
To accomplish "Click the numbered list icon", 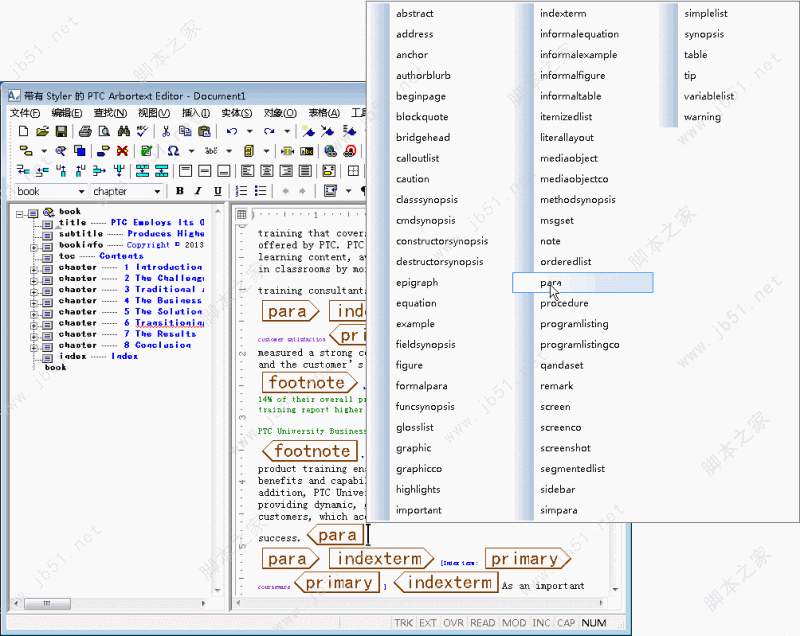I will click(241, 191).
